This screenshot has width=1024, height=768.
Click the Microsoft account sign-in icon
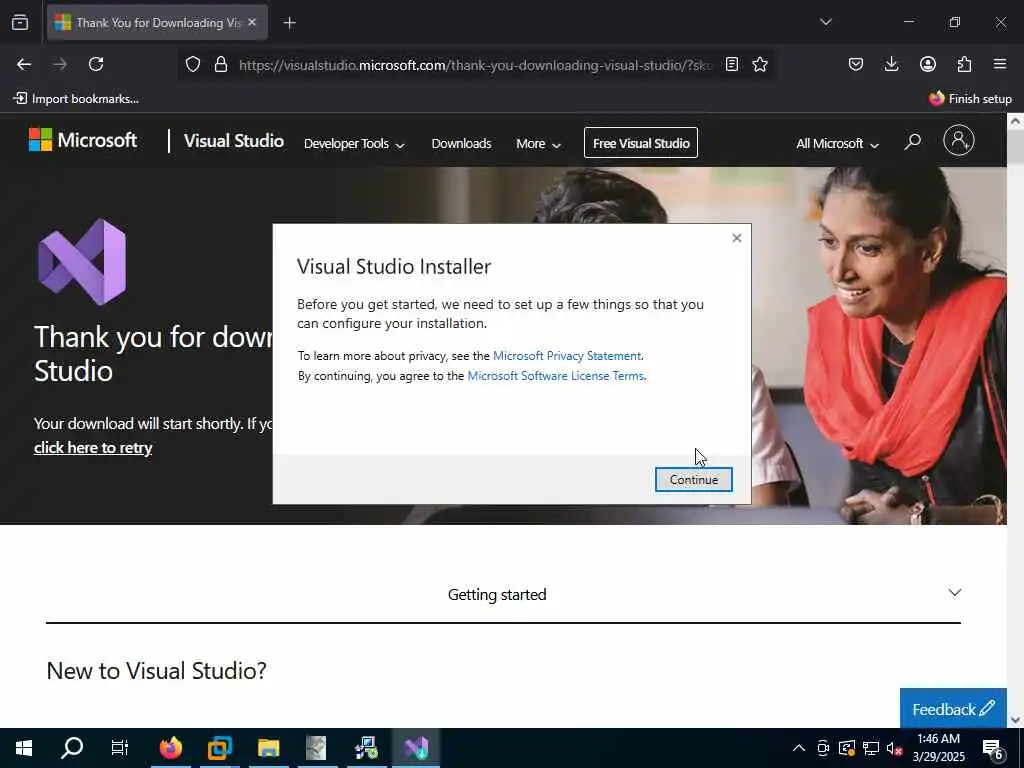click(959, 140)
